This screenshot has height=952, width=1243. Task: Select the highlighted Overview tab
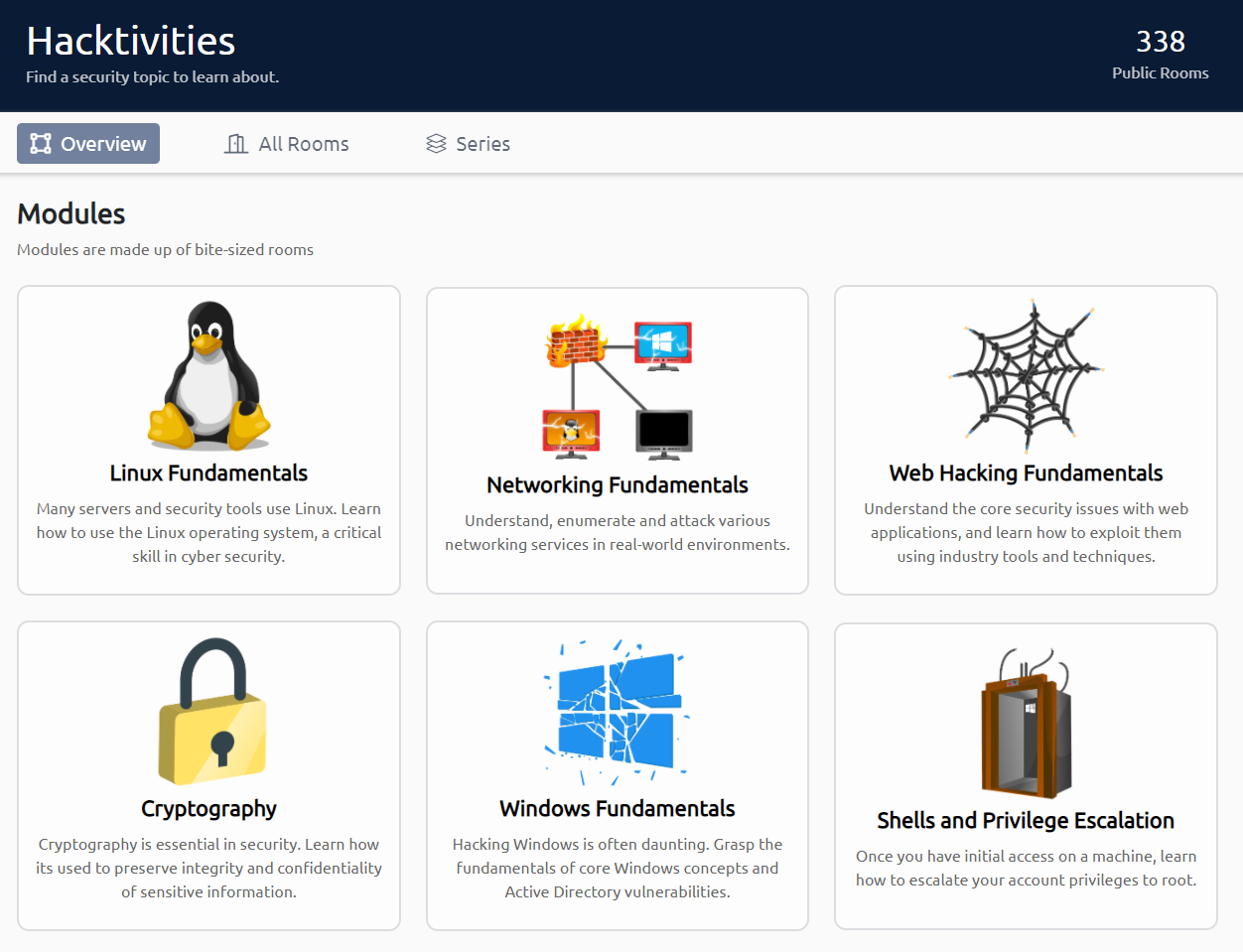87,143
